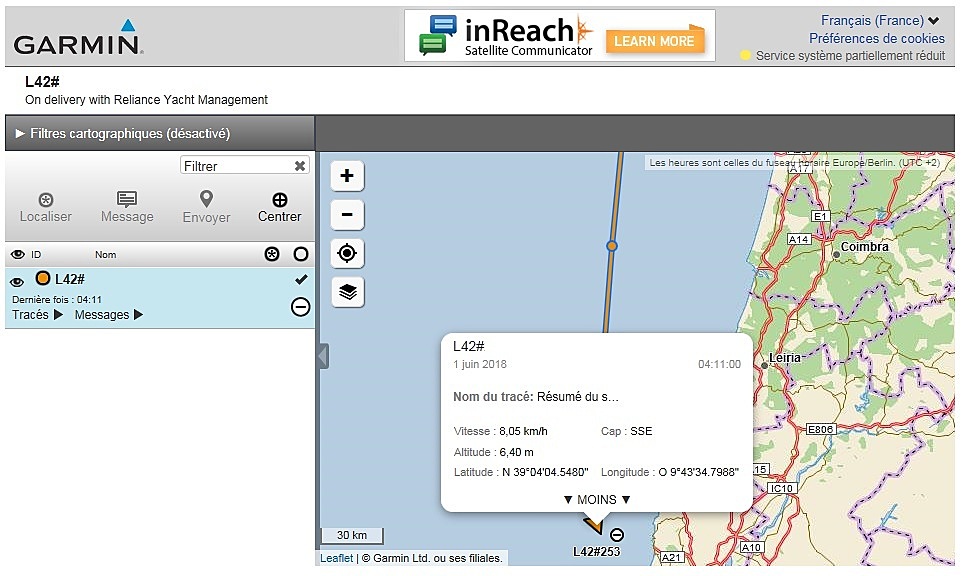Toggle visibility eye for L42# row
This screenshot has height=576, width=965.
(x=17, y=282)
